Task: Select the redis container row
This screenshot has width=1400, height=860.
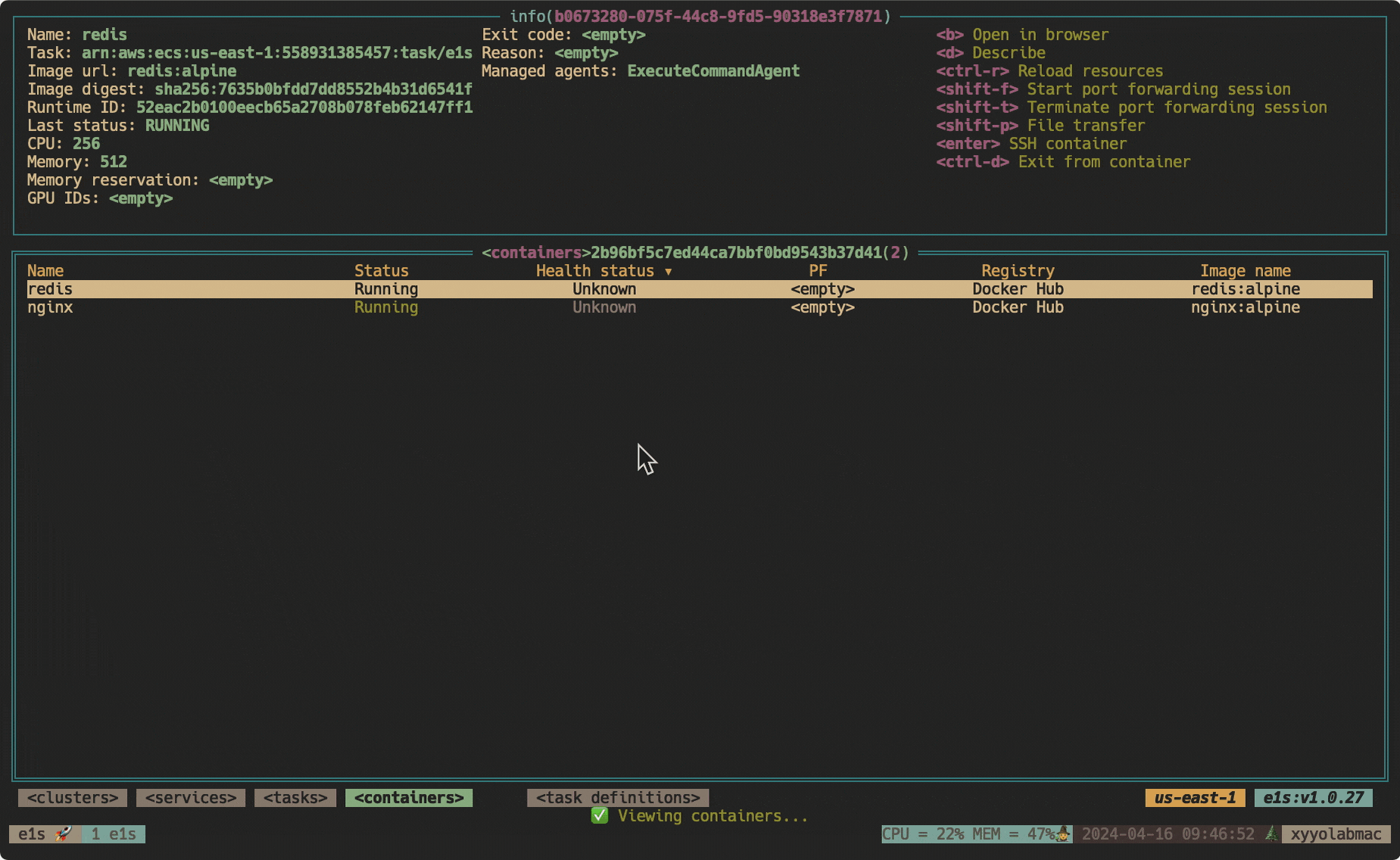Action: pyautogui.click(x=700, y=289)
